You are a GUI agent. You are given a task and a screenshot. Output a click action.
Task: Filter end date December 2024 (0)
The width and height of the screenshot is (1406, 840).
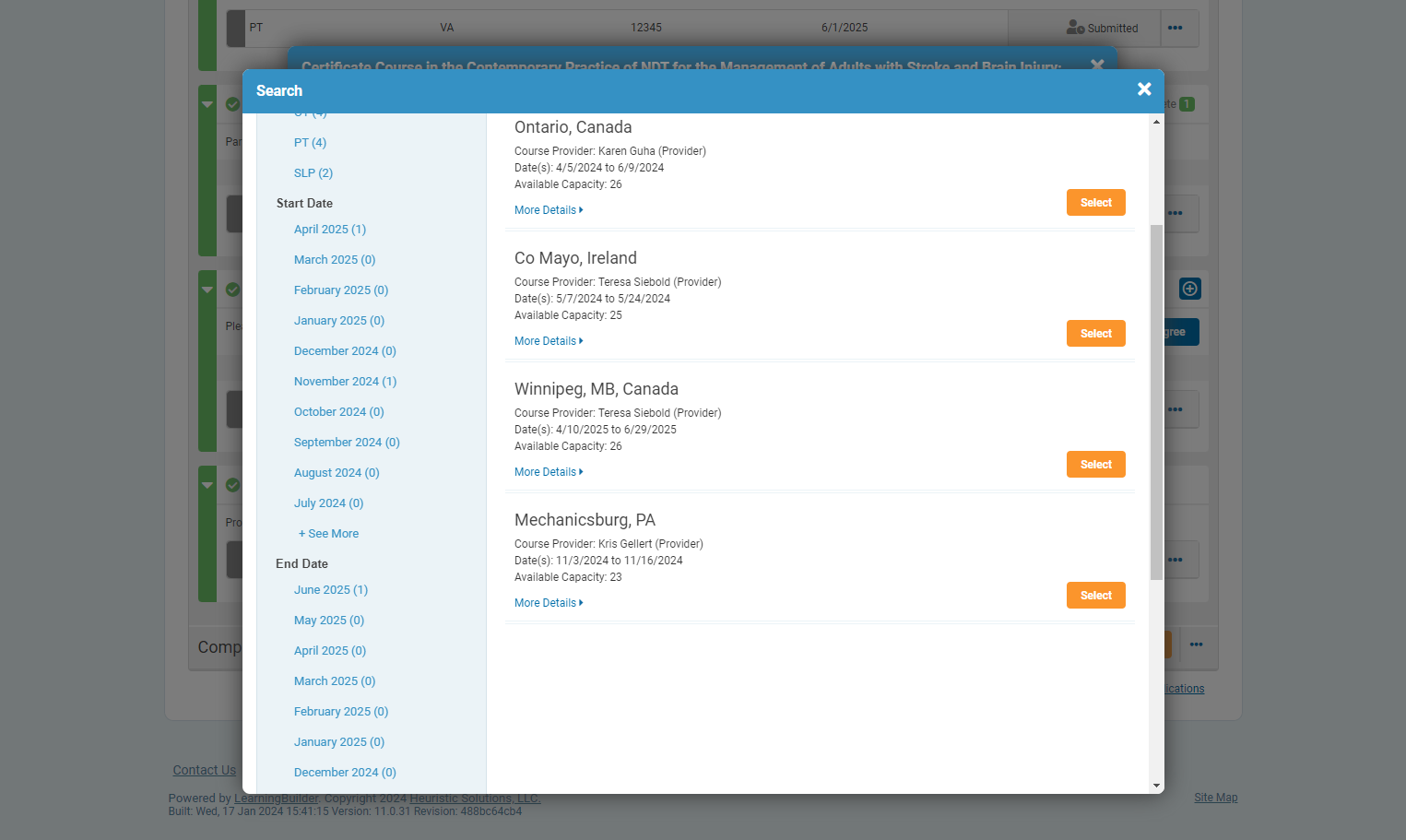[x=345, y=773]
